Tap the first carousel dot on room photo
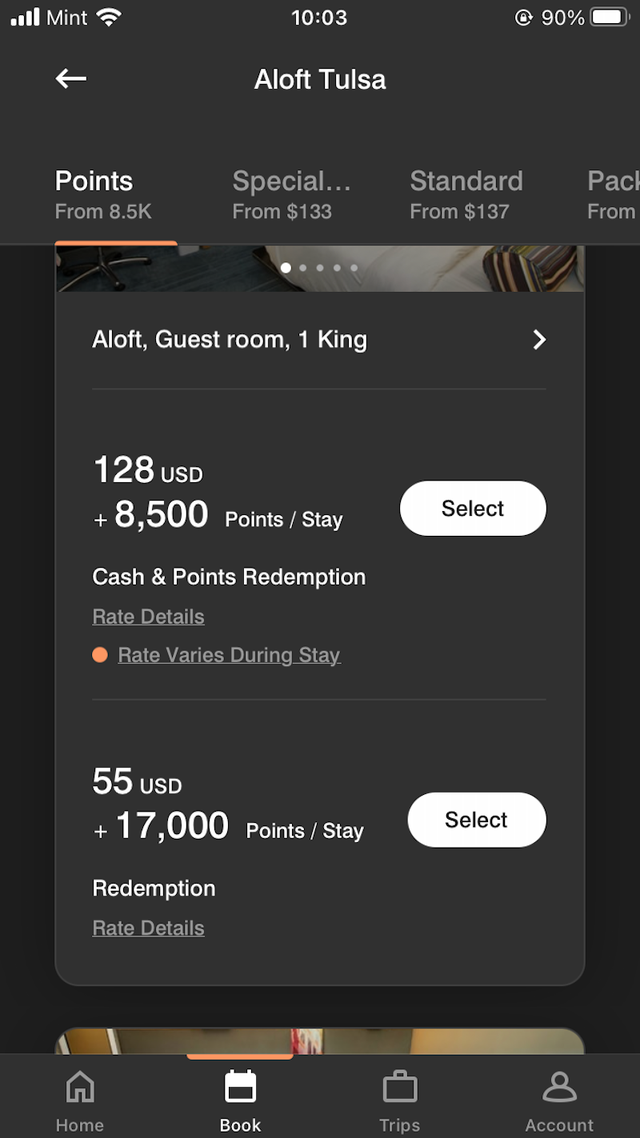The image size is (640, 1138). click(285, 268)
